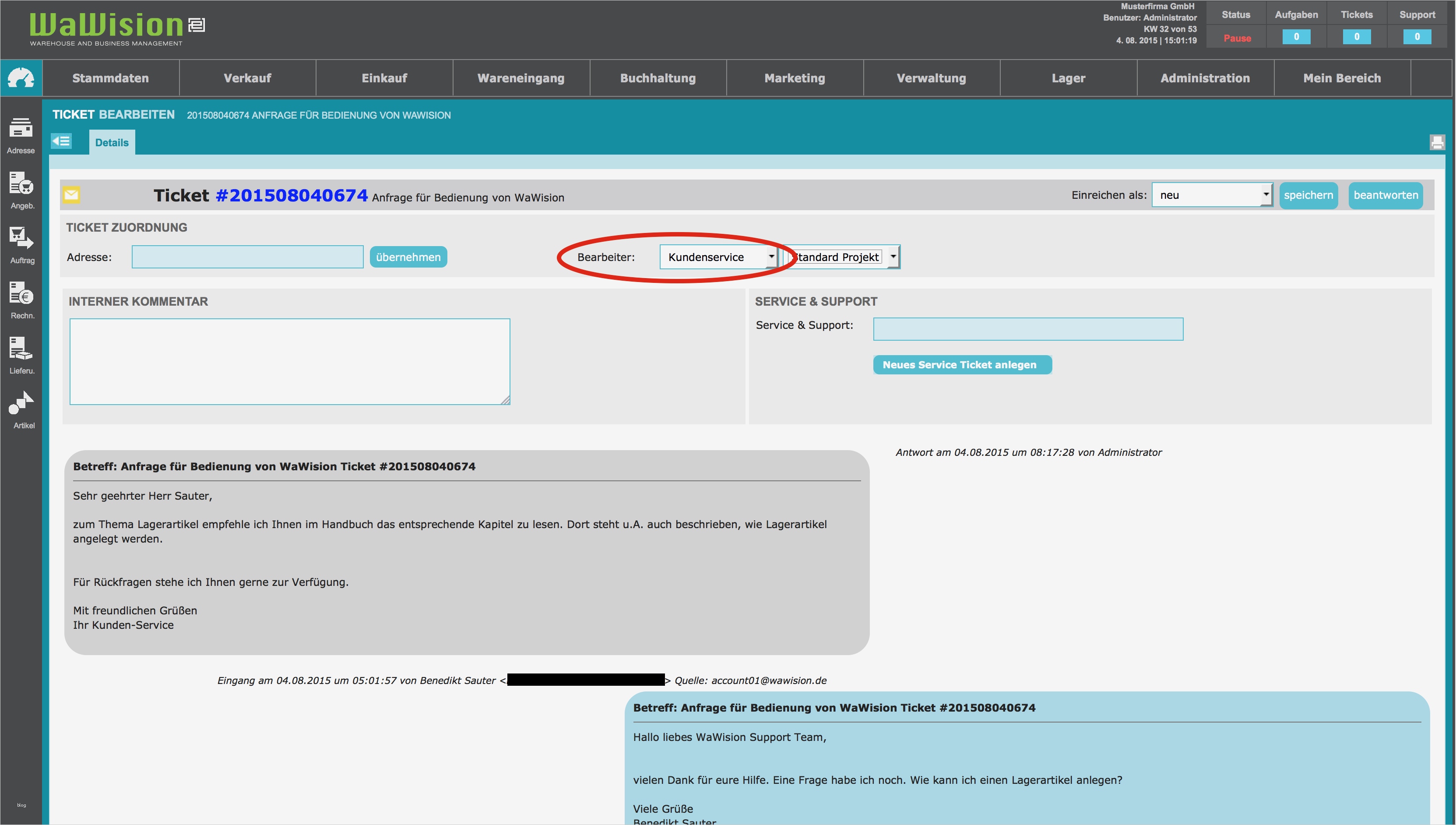Open the WaWision home icon above the sidebar
Image resolution: width=1456 pixels, height=825 pixels.
(21, 78)
